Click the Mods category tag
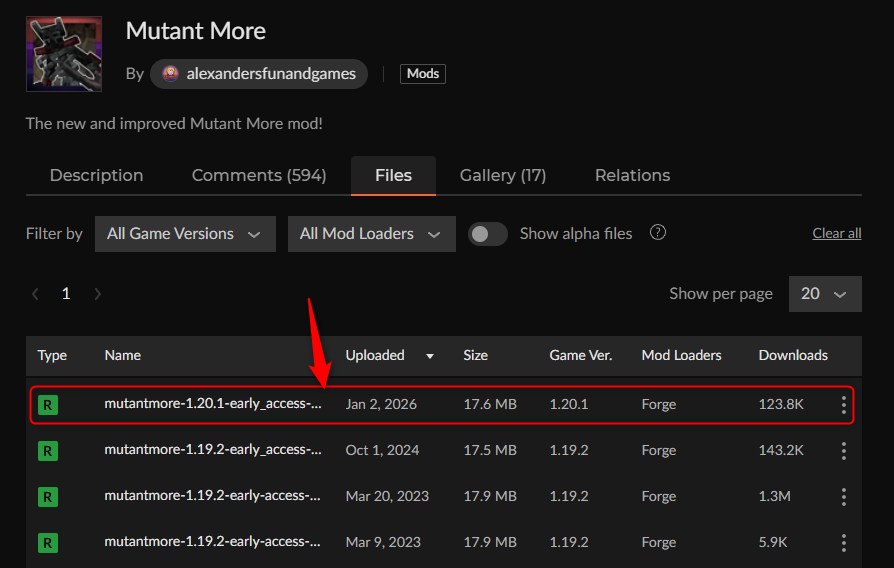This screenshot has width=894, height=568. [423, 74]
